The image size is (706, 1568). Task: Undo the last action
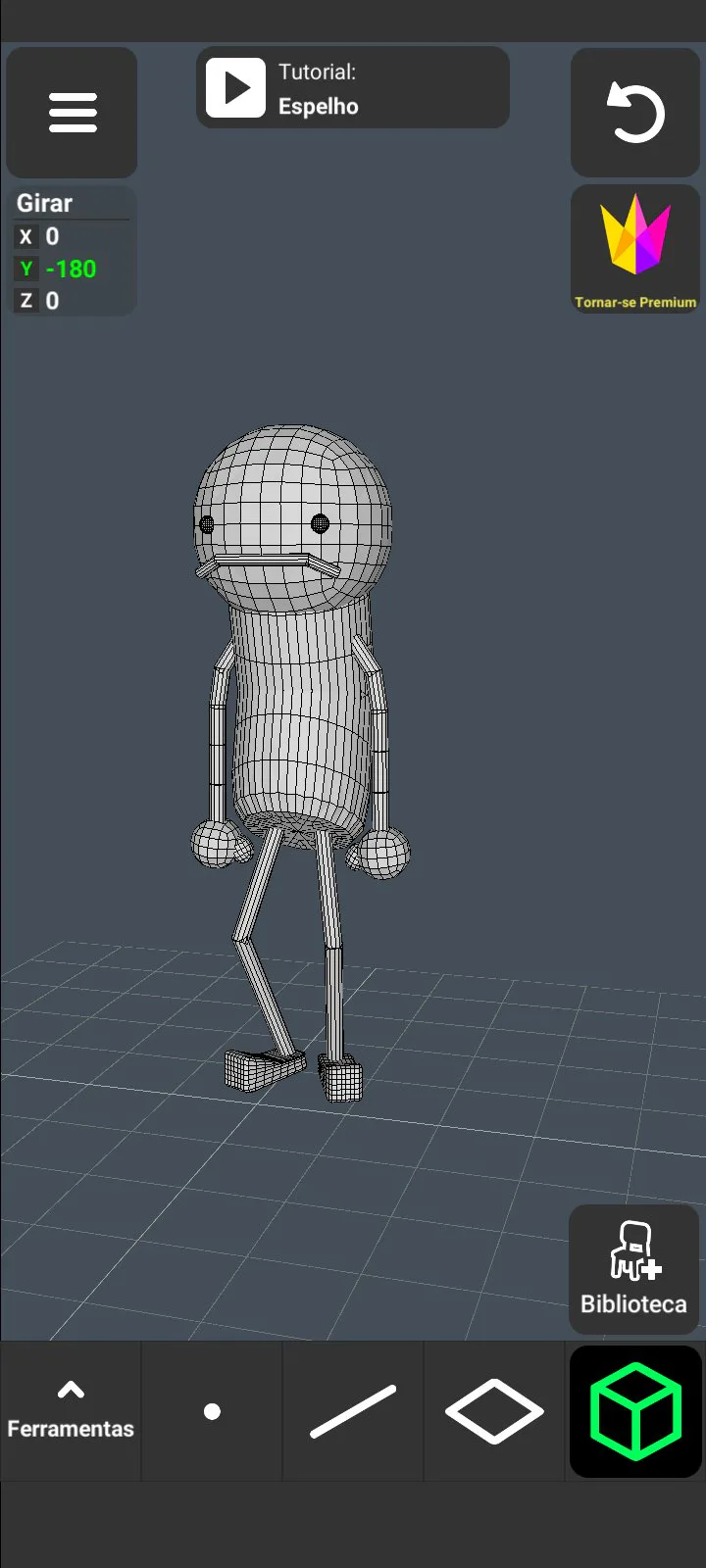coord(635,113)
